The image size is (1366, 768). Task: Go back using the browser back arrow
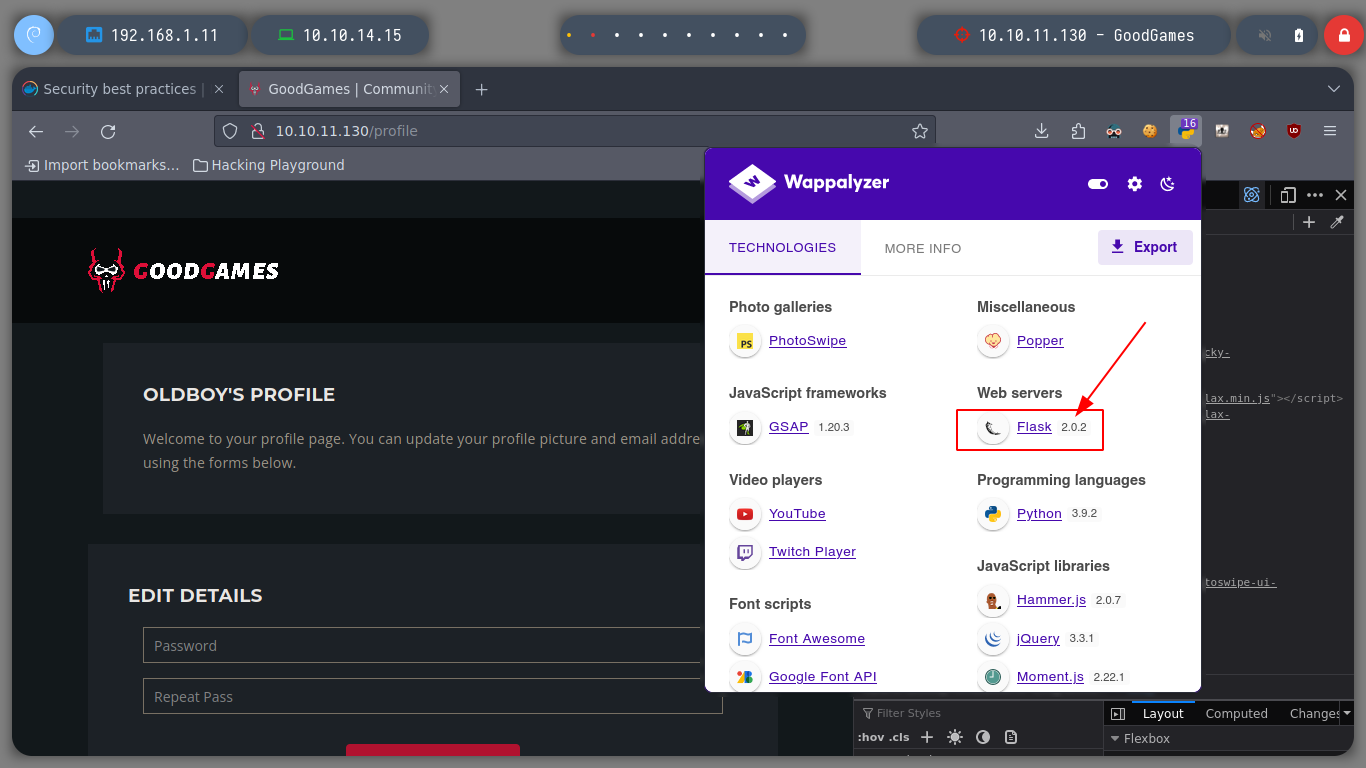pos(36,131)
